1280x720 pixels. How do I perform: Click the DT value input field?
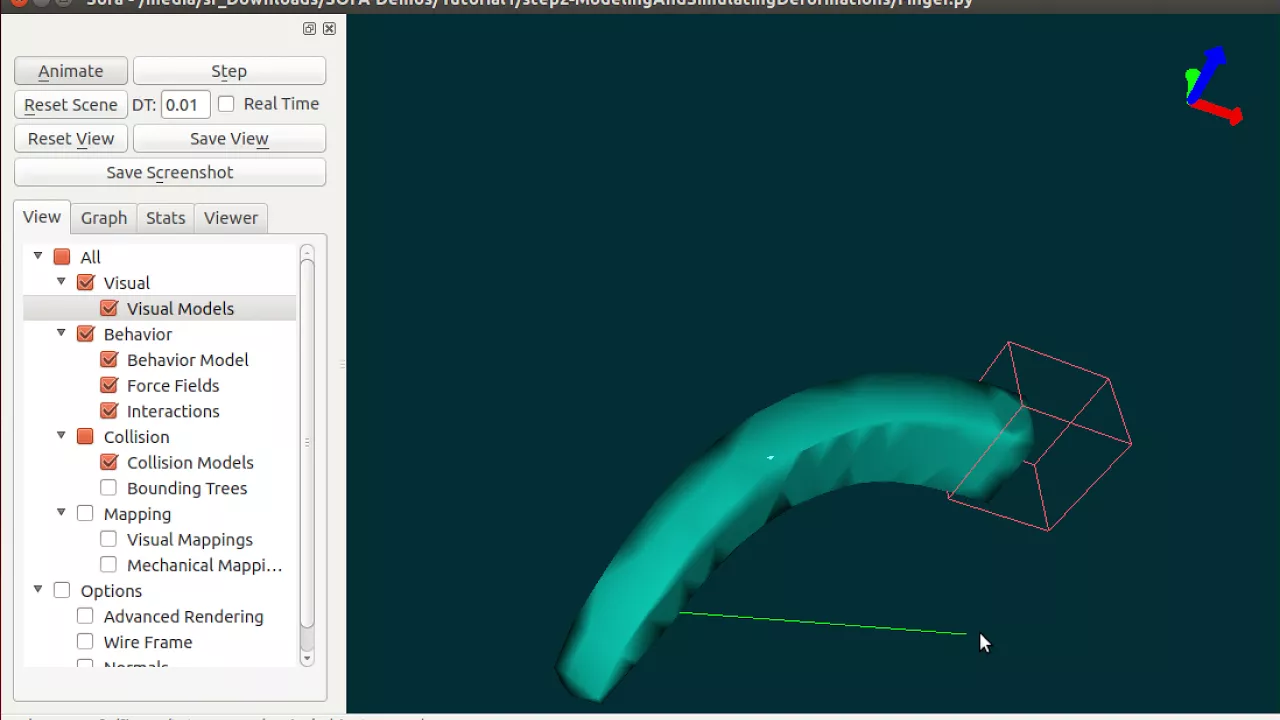(185, 105)
